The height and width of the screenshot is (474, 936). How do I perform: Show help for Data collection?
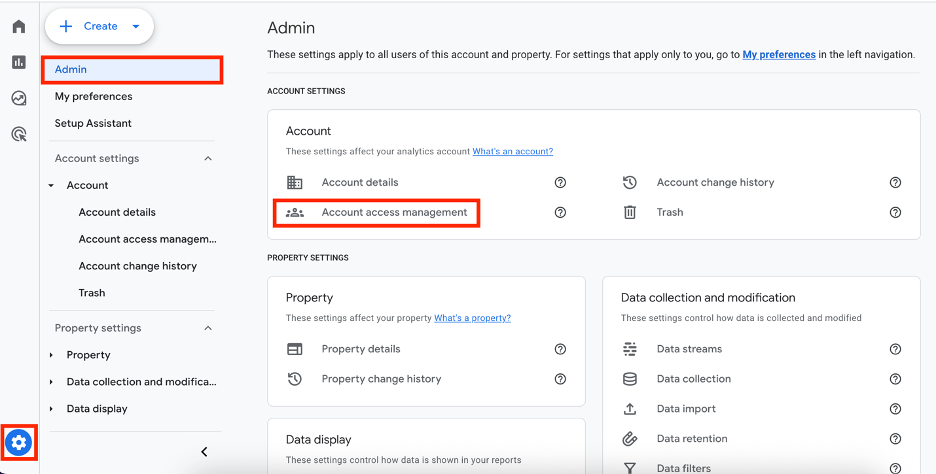point(895,379)
